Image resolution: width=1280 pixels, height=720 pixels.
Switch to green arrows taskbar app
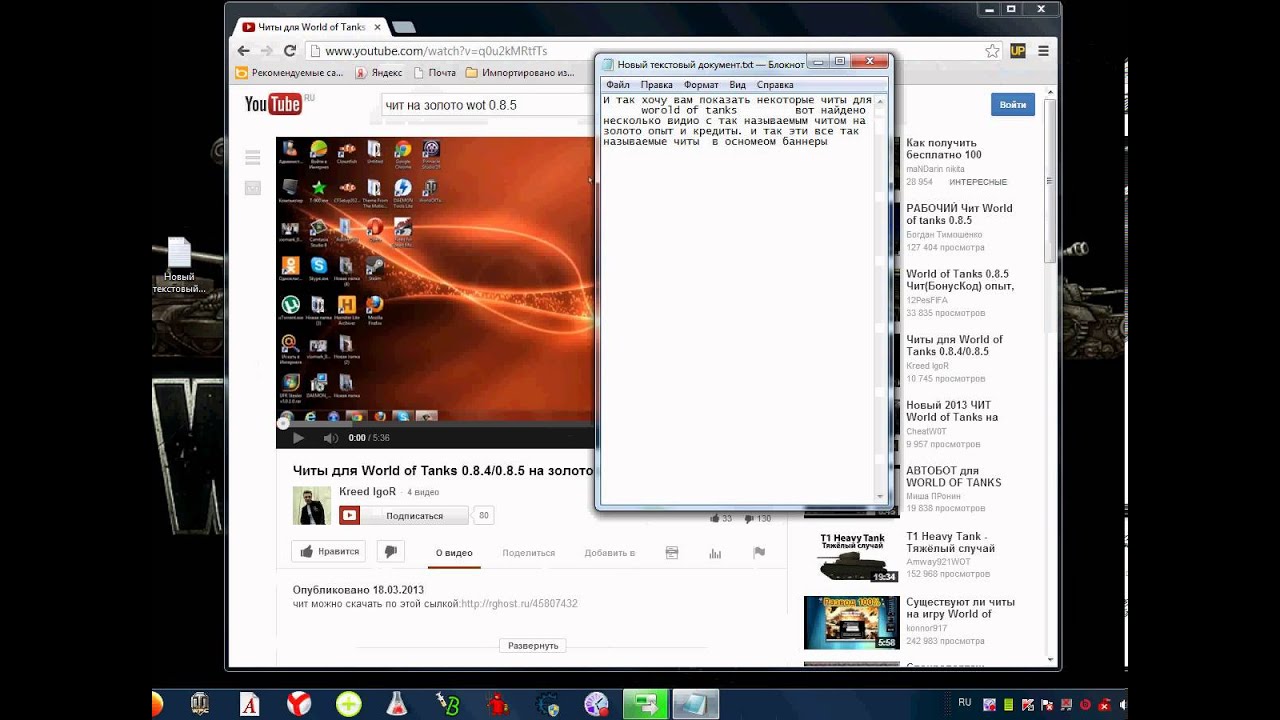pyautogui.click(x=646, y=704)
